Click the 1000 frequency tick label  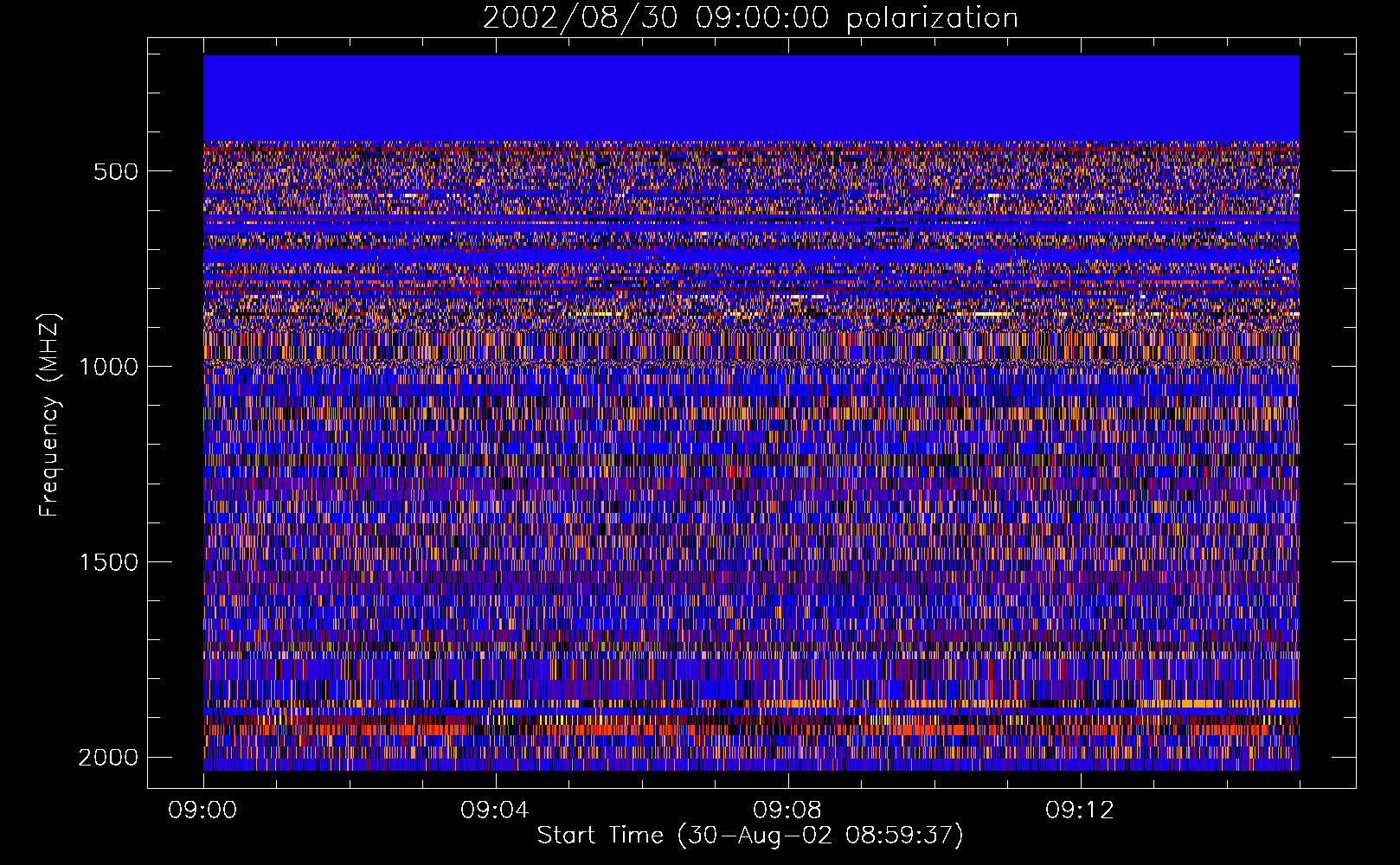(108, 367)
